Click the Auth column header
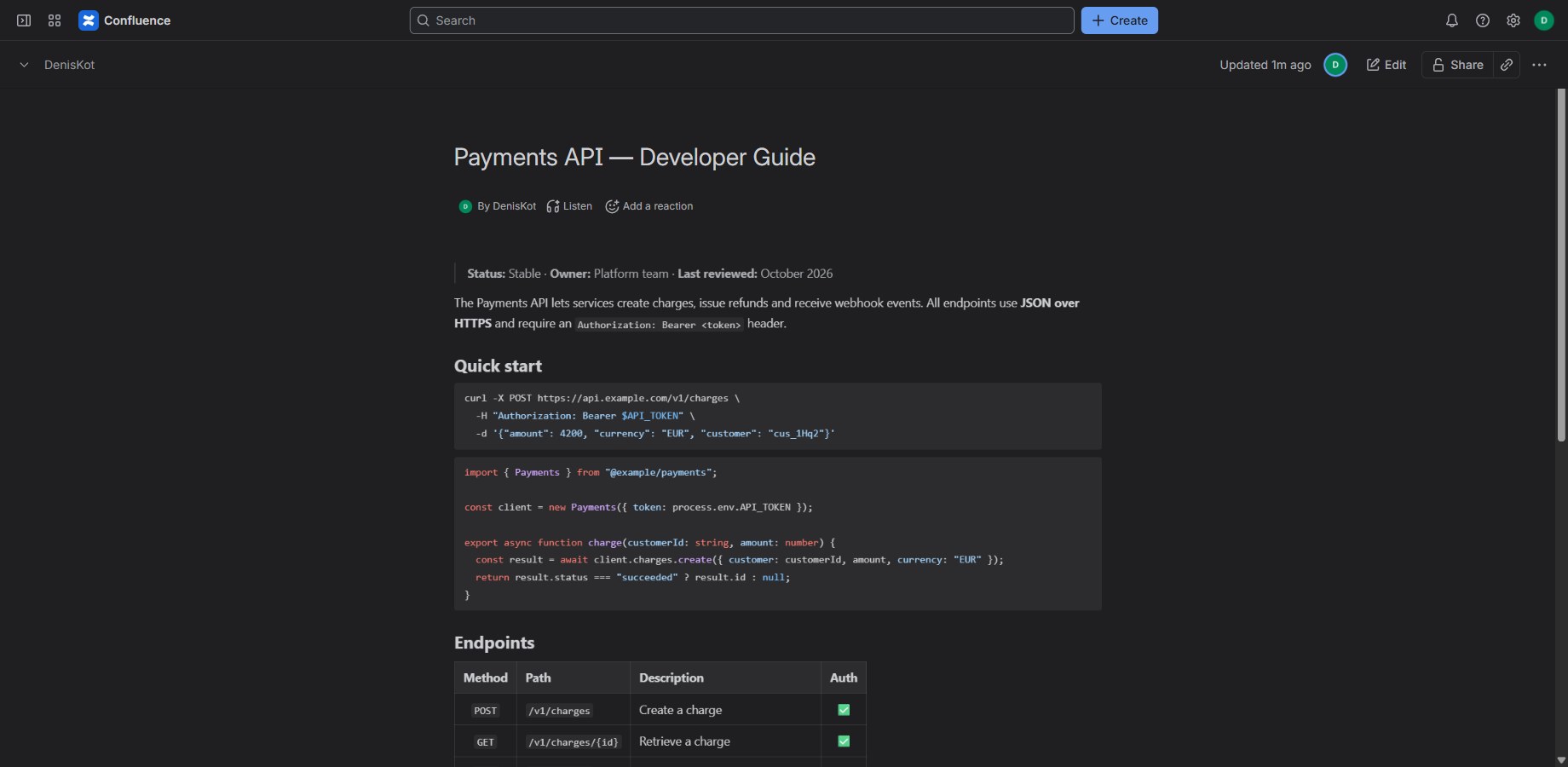This screenshot has height=767, width=1568. pyautogui.click(x=844, y=678)
